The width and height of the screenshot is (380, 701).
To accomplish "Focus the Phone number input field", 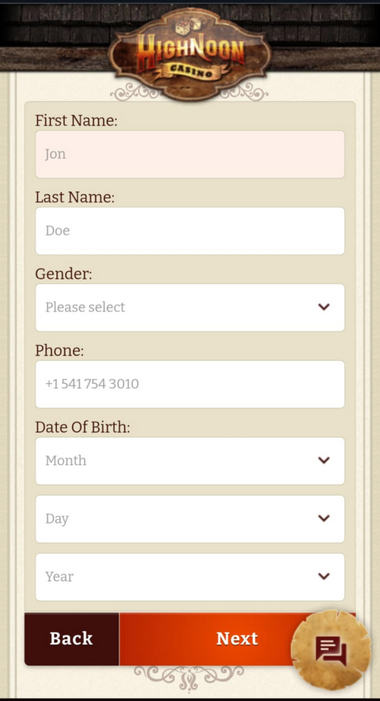I will (x=190, y=384).
